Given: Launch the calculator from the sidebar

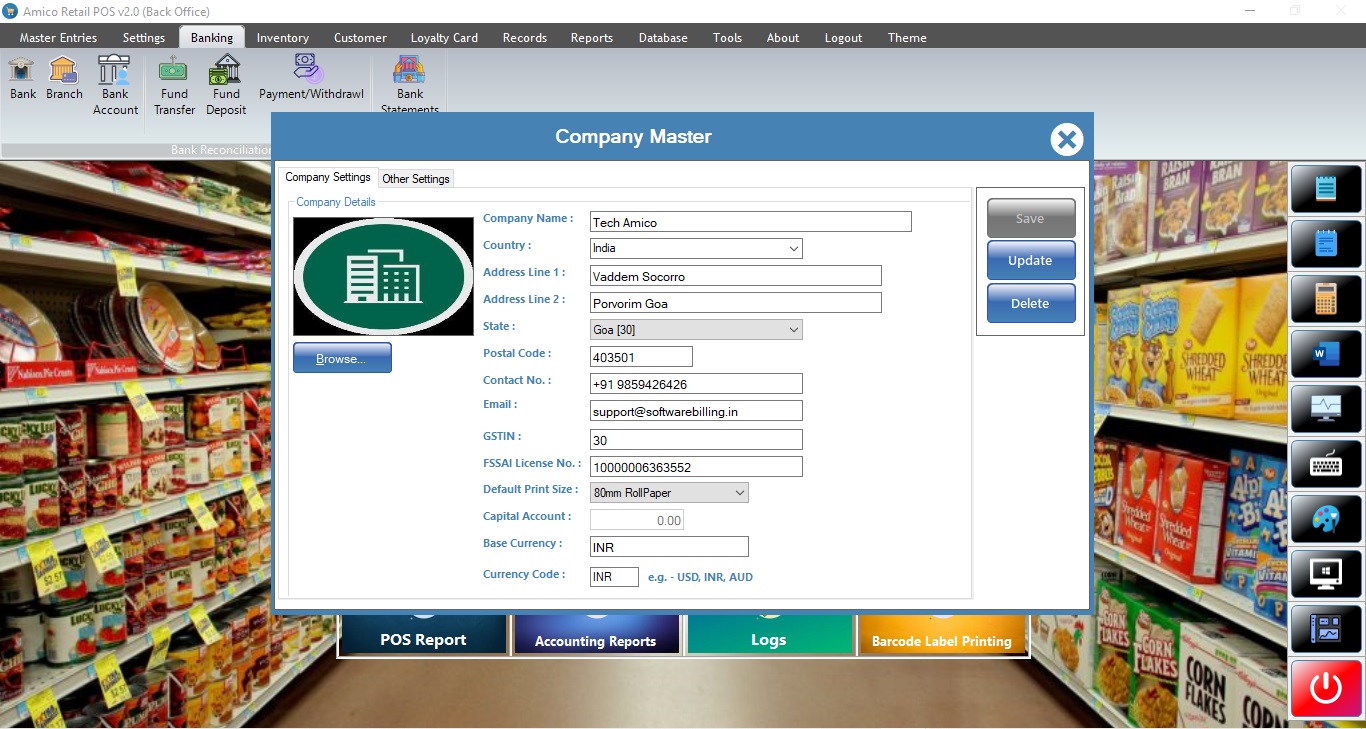Looking at the screenshot, I should pos(1326,299).
